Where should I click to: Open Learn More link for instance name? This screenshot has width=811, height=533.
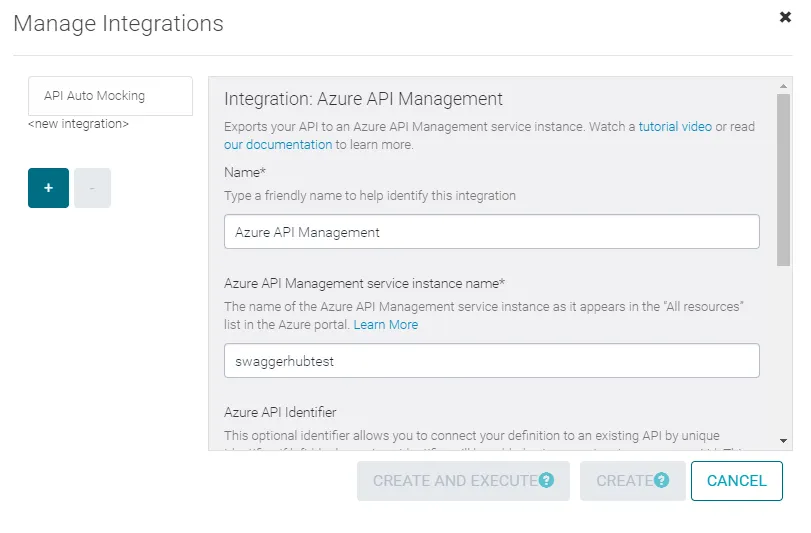[385, 325]
